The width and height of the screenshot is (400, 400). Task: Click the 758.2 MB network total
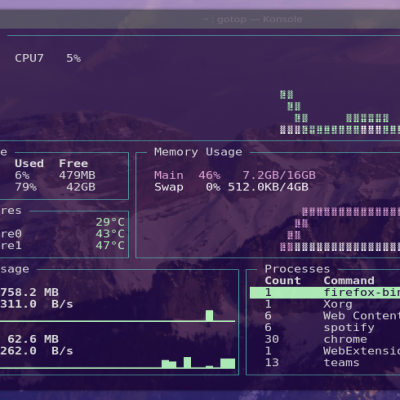pos(29,292)
